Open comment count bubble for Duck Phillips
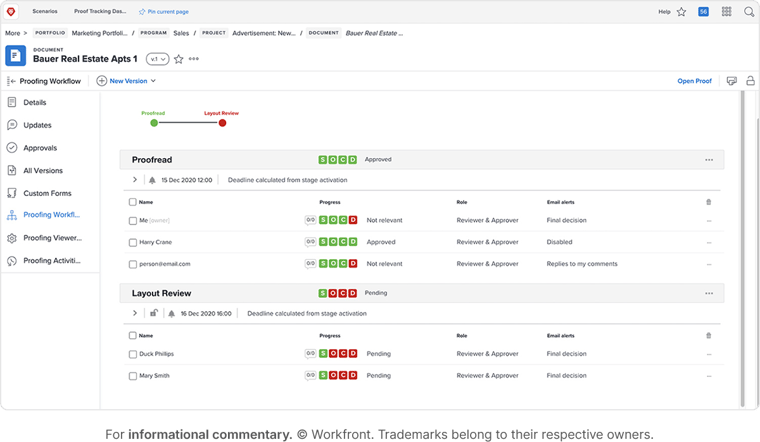Image resolution: width=760 pixels, height=442 pixels. pyautogui.click(x=310, y=354)
